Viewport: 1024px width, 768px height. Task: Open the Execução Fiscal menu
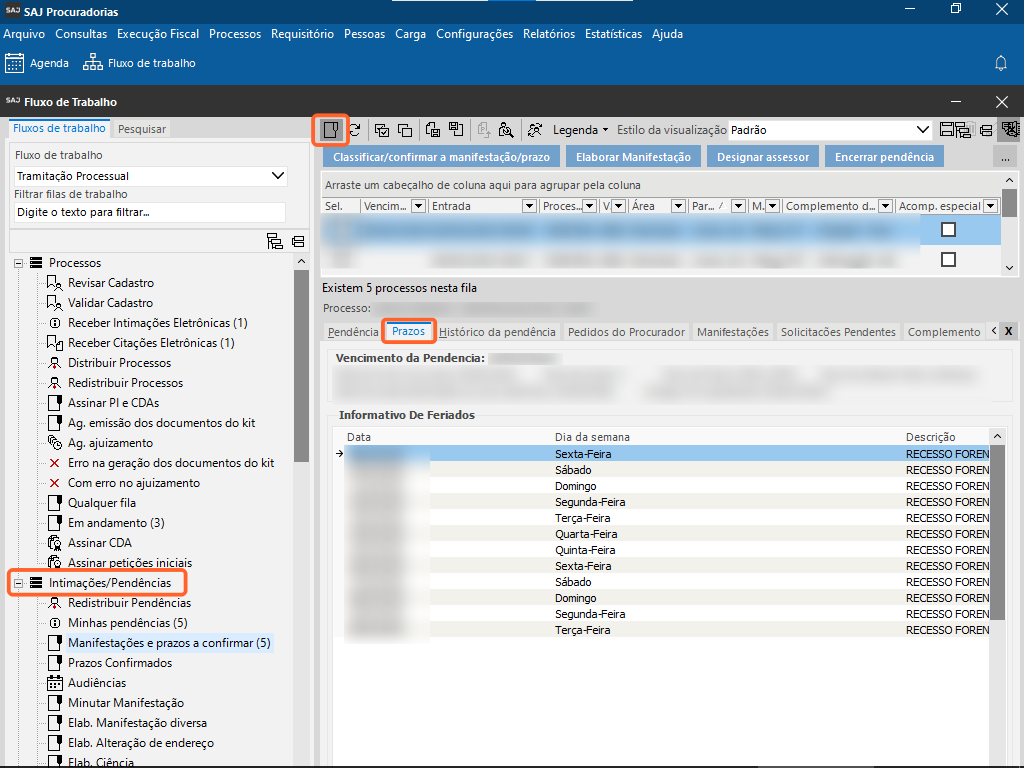pos(158,34)
